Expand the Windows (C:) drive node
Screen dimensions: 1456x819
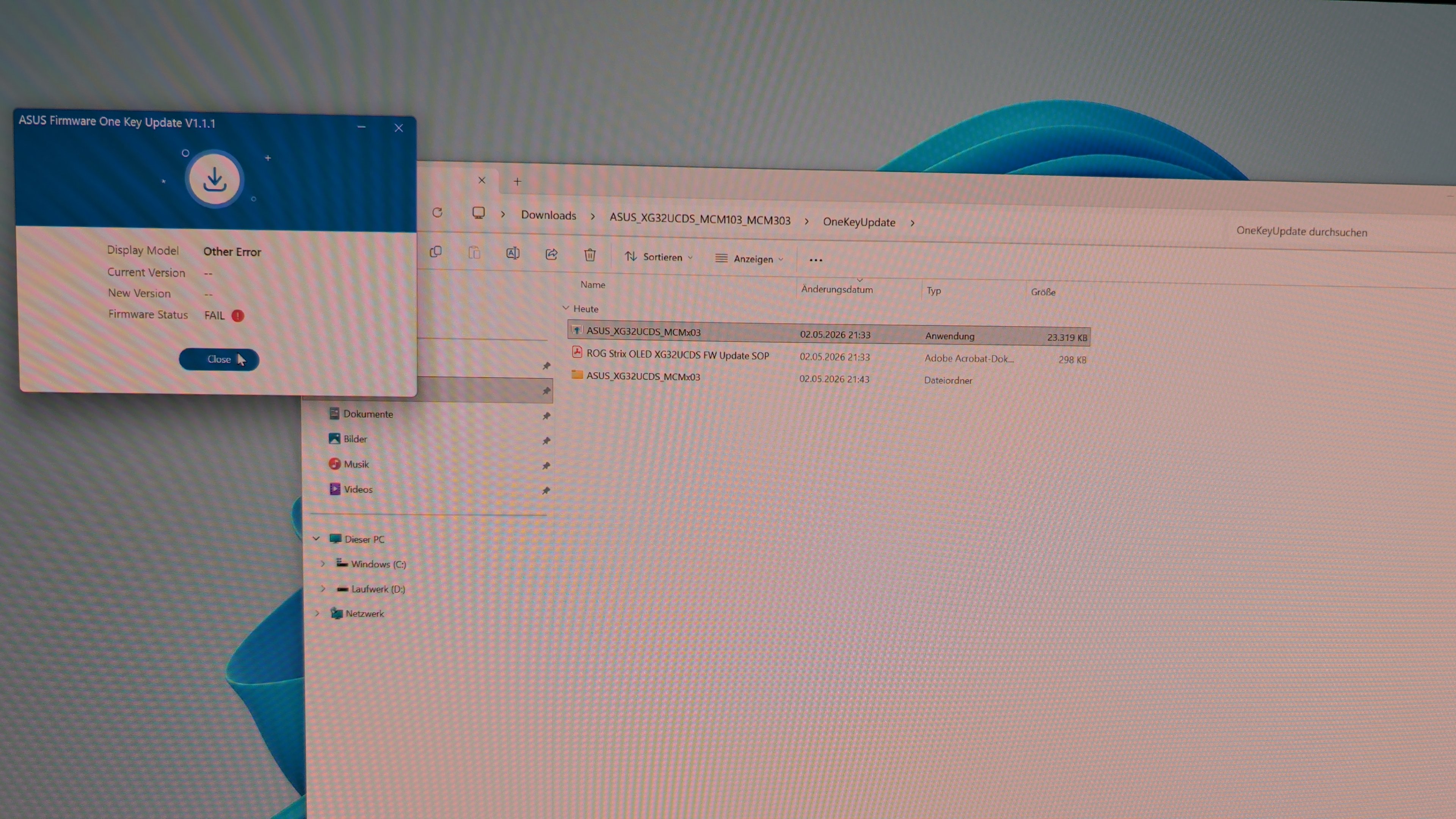click(x=323, y=563)
